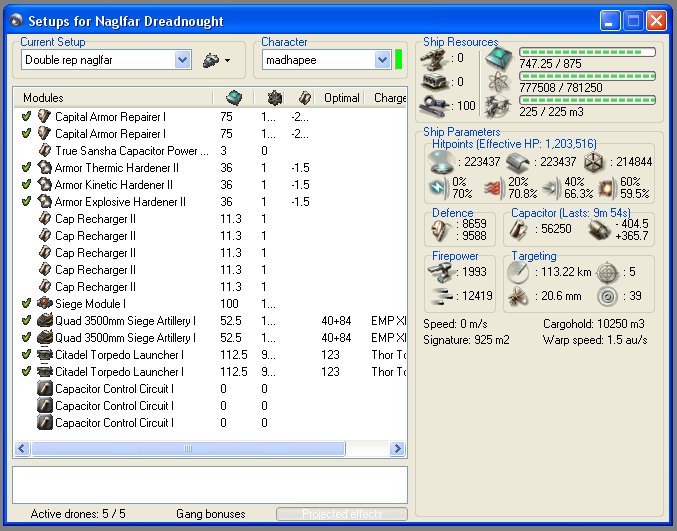
Task: Click the Gang bonuses label
Action: (210, 514)
